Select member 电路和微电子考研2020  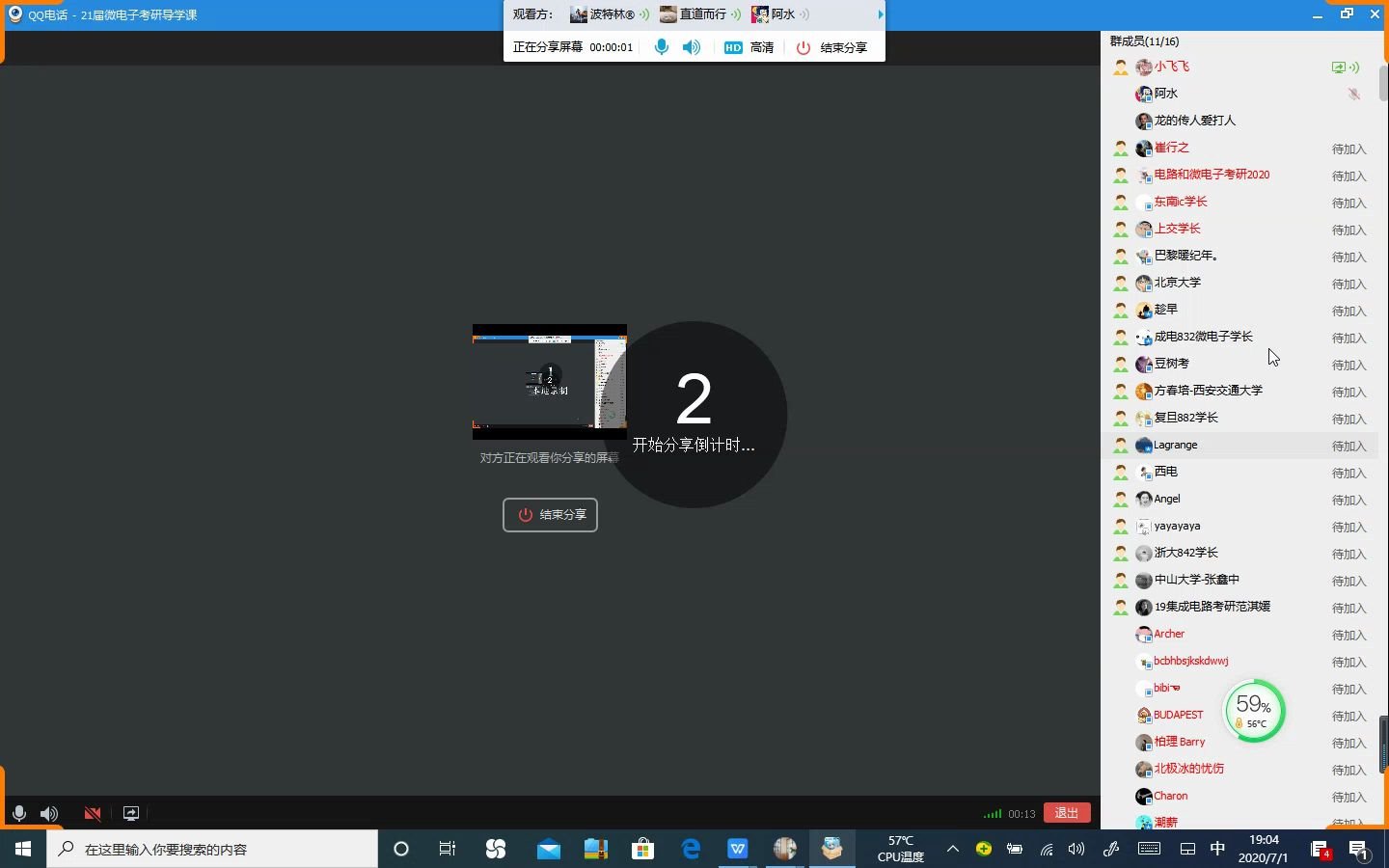click(1212, 175)
